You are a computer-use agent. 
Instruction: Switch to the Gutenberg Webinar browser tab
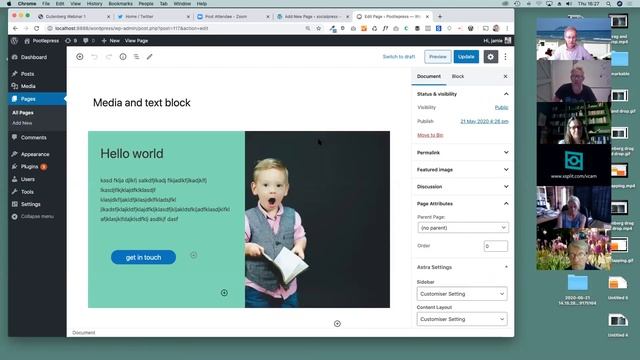[74, 16]
